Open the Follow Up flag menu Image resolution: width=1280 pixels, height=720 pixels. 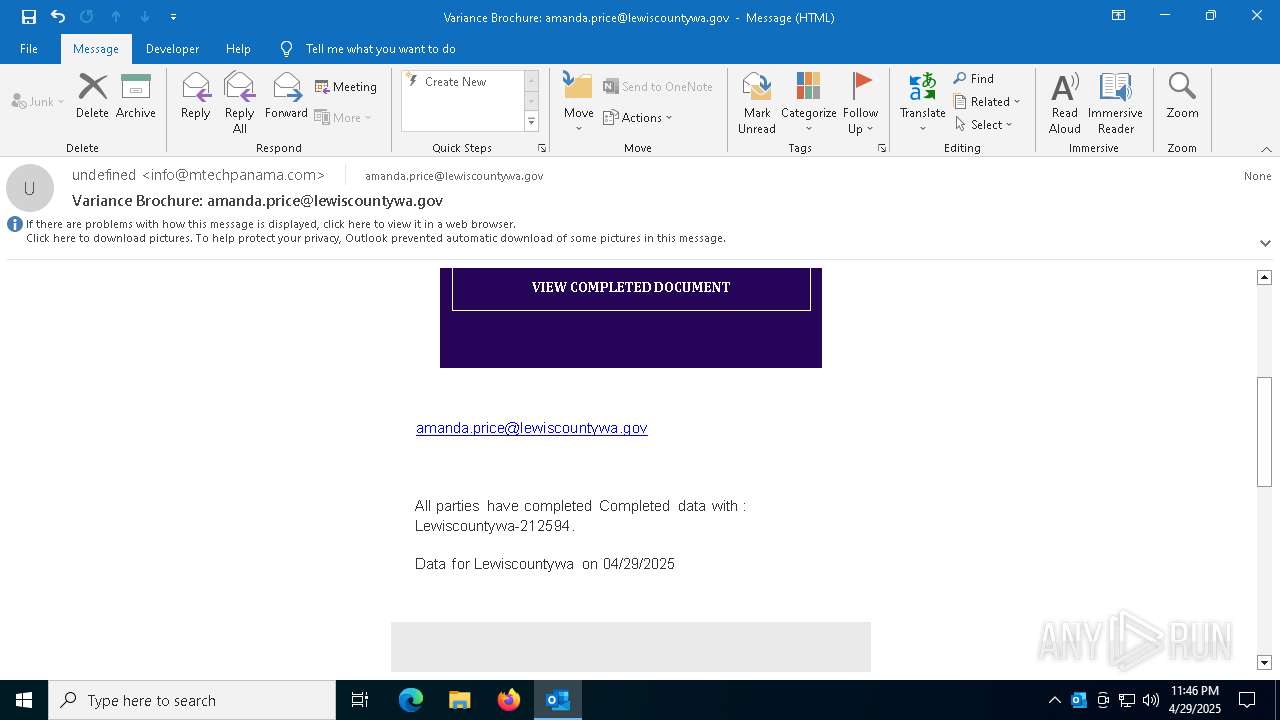[x=860, y=102]
